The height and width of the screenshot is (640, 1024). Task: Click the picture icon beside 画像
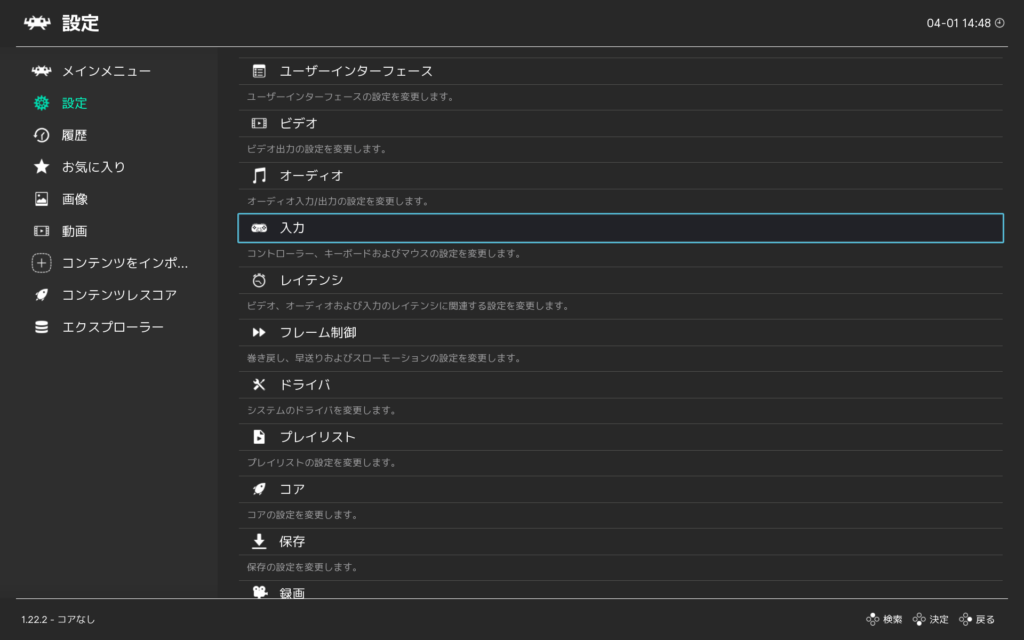pos(41,199)
